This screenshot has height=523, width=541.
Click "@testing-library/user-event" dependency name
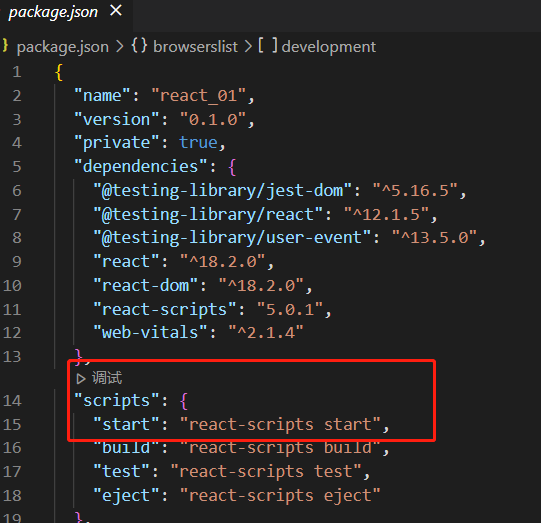point(232,238)
